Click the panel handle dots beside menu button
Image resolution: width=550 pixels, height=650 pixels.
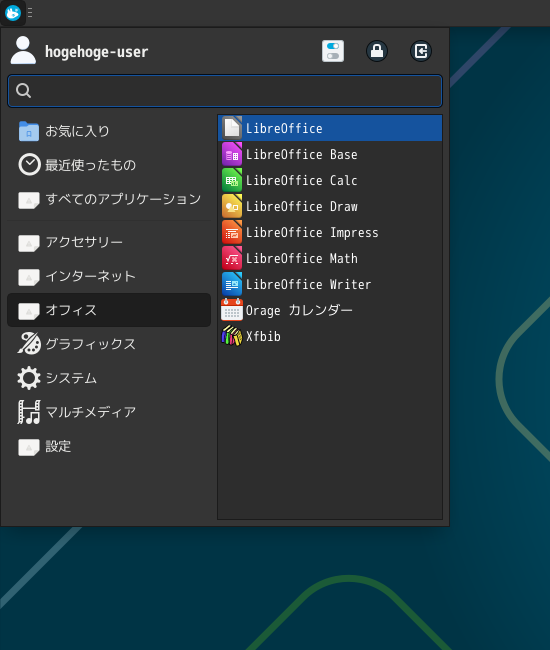pos(30,13)
